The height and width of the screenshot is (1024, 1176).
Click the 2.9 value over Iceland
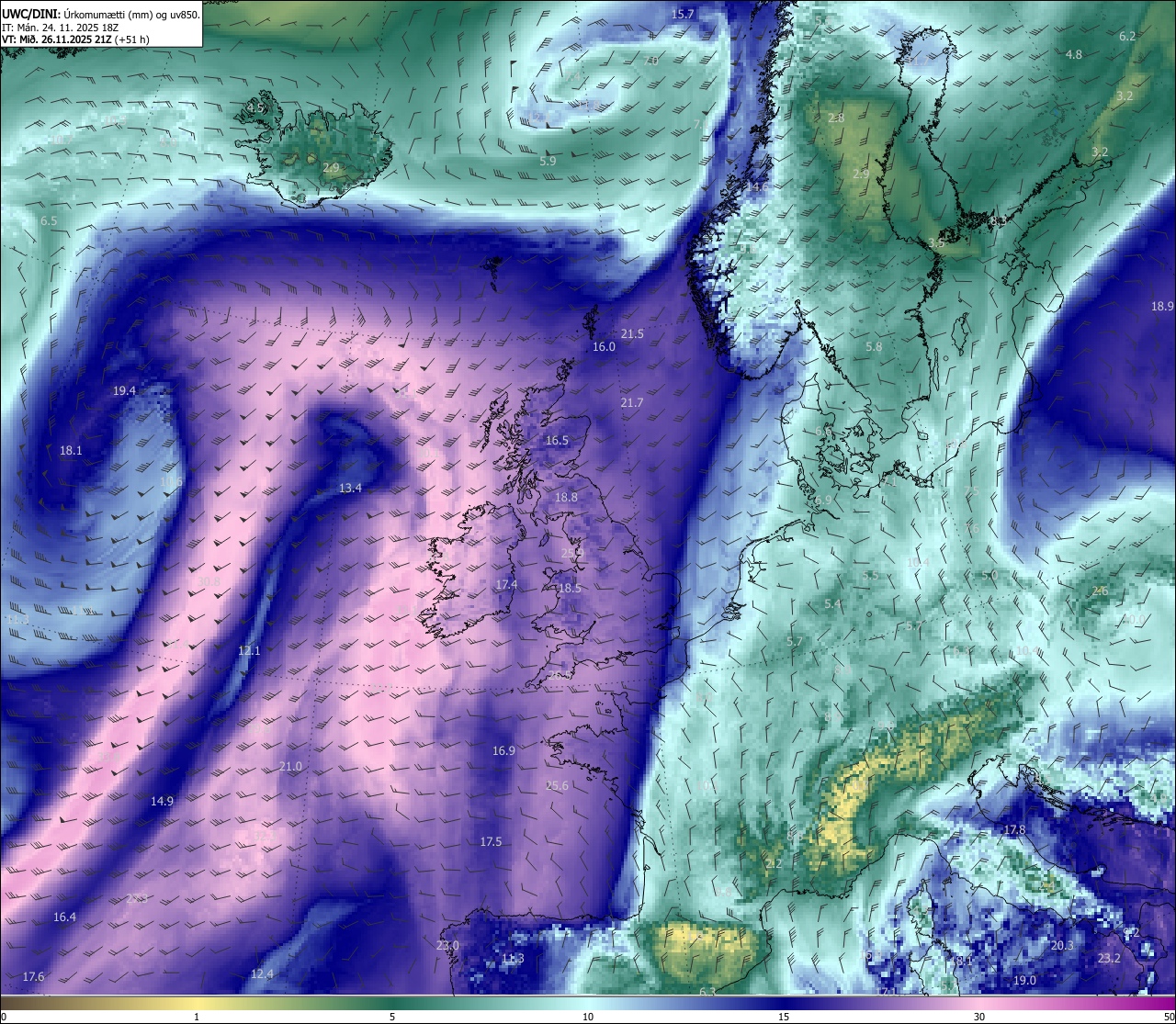tap(332, 168)
